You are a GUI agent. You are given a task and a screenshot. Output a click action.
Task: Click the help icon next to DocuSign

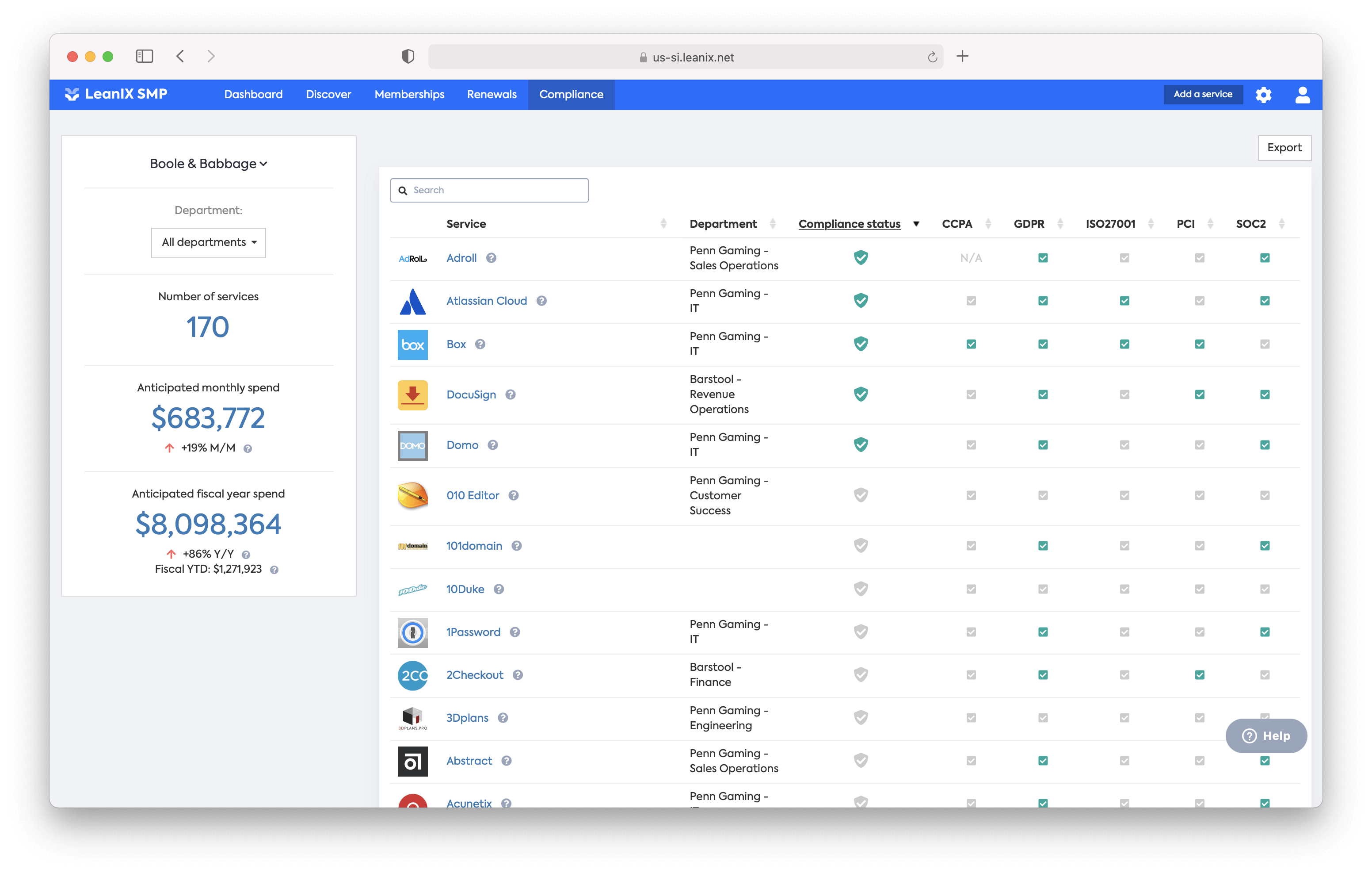point(511,394)
